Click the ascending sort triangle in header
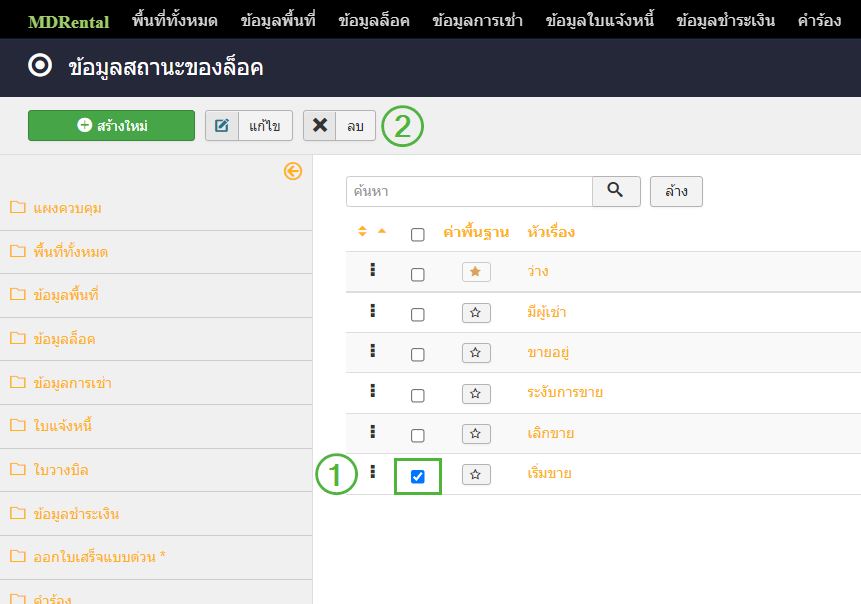Viewport: 861px width, 604px height. pos(382,231)
